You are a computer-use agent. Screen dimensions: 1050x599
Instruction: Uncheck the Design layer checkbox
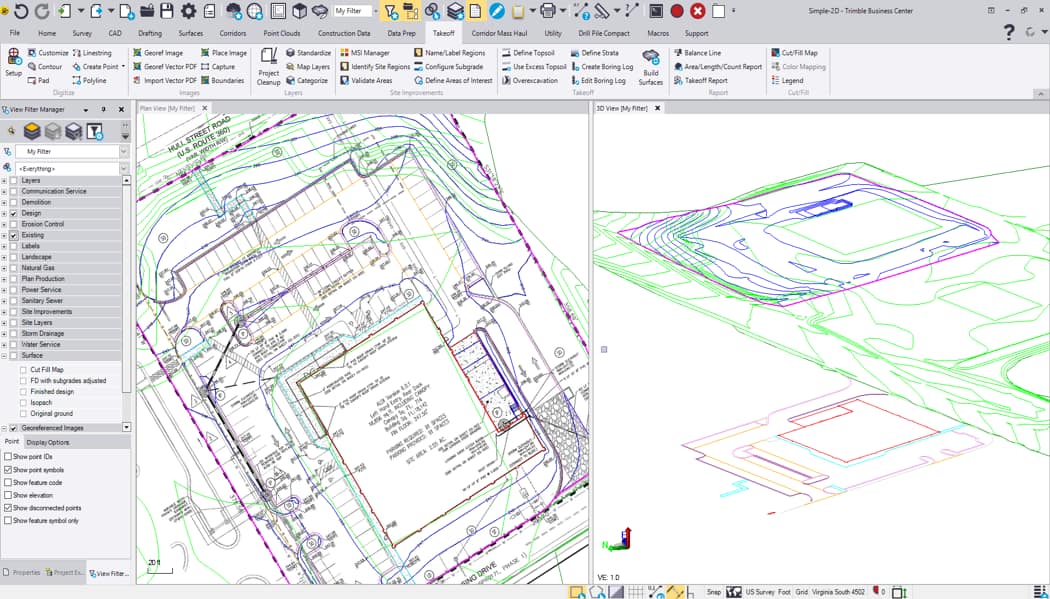[13, 213]
